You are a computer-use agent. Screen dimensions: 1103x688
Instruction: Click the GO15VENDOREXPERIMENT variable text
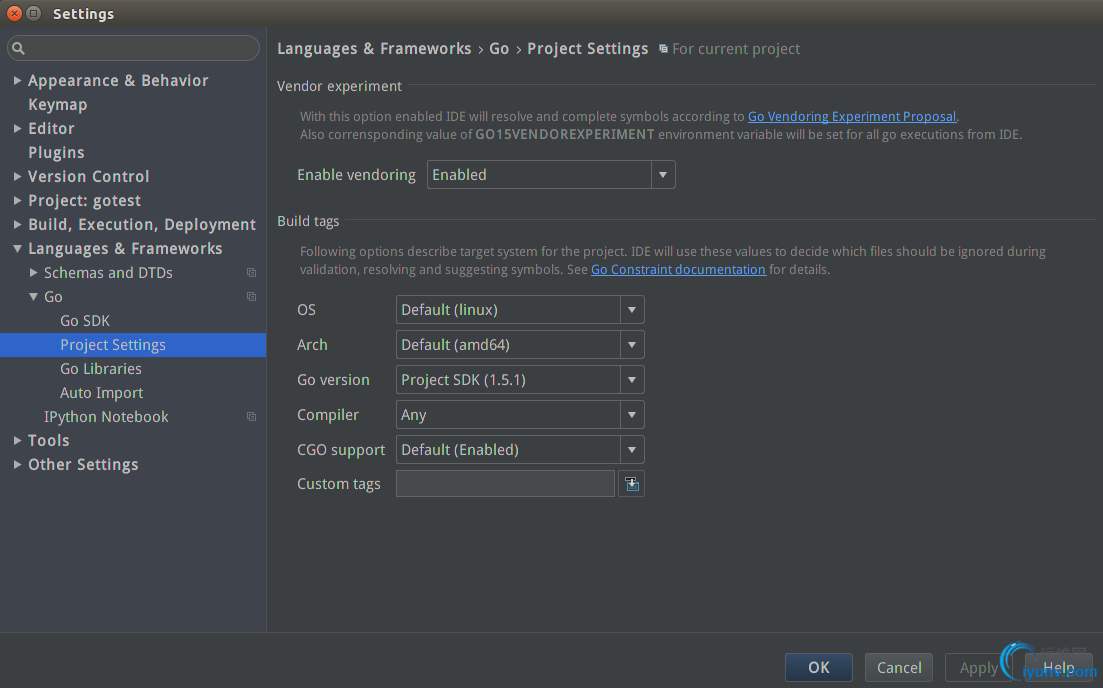click(565, 134)
